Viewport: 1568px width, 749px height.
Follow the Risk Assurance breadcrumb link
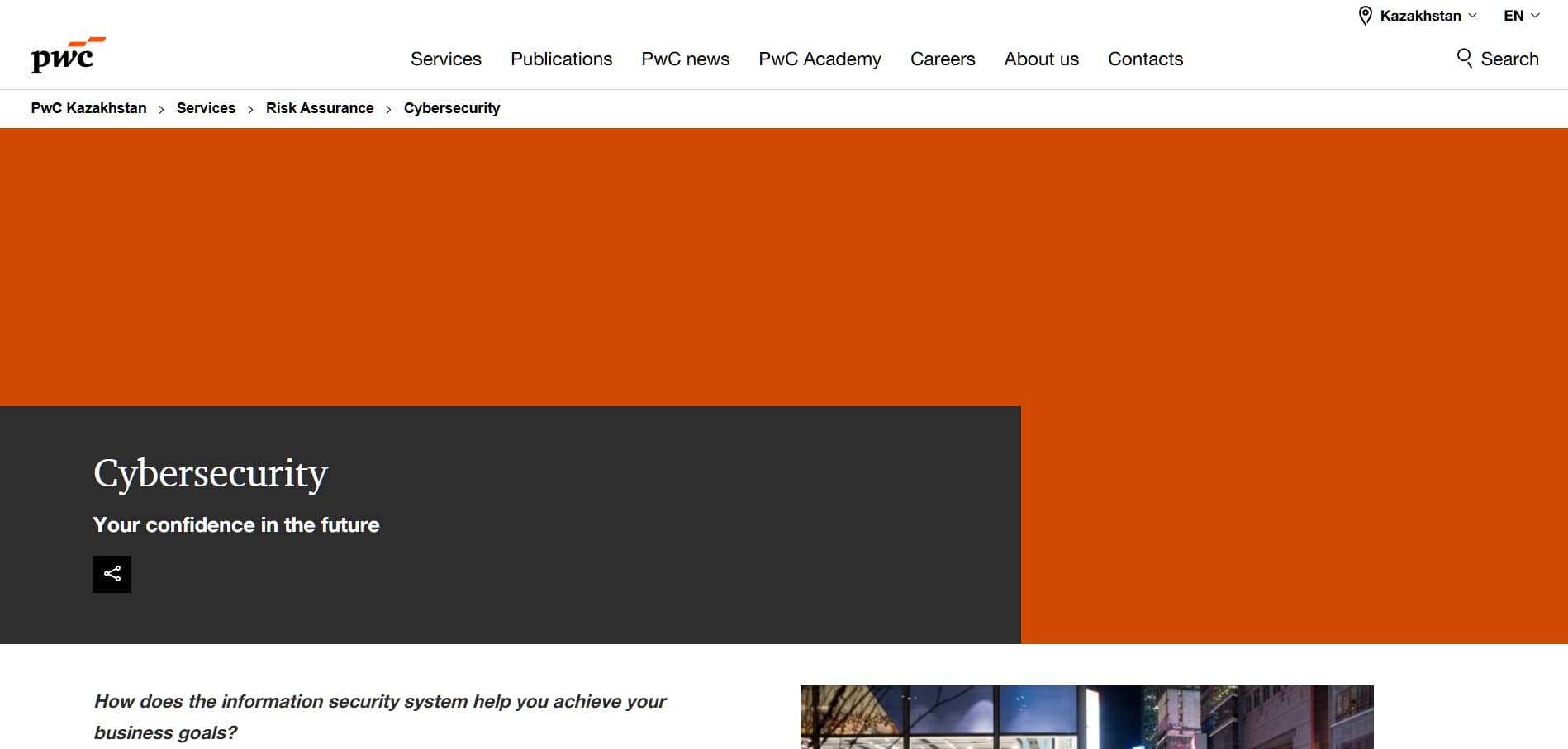pyautogui.click(x=320, y=108)
